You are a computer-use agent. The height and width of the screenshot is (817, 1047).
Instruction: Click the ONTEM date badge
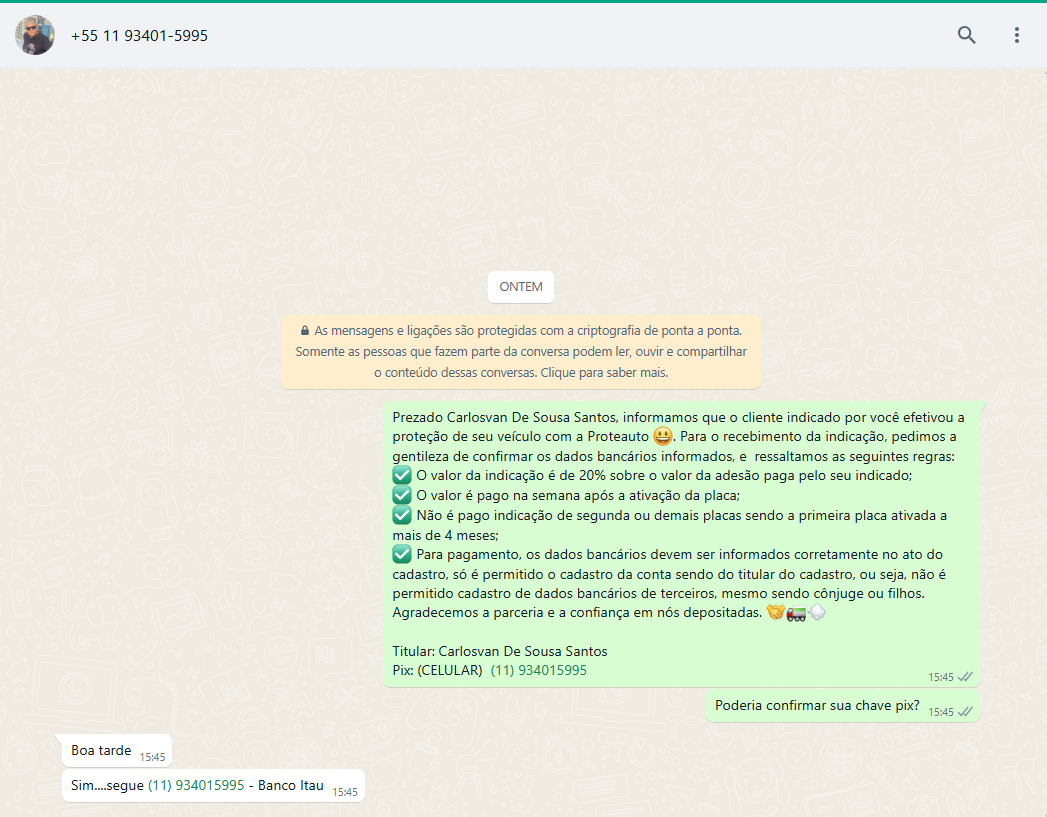[x=520, y=287]
